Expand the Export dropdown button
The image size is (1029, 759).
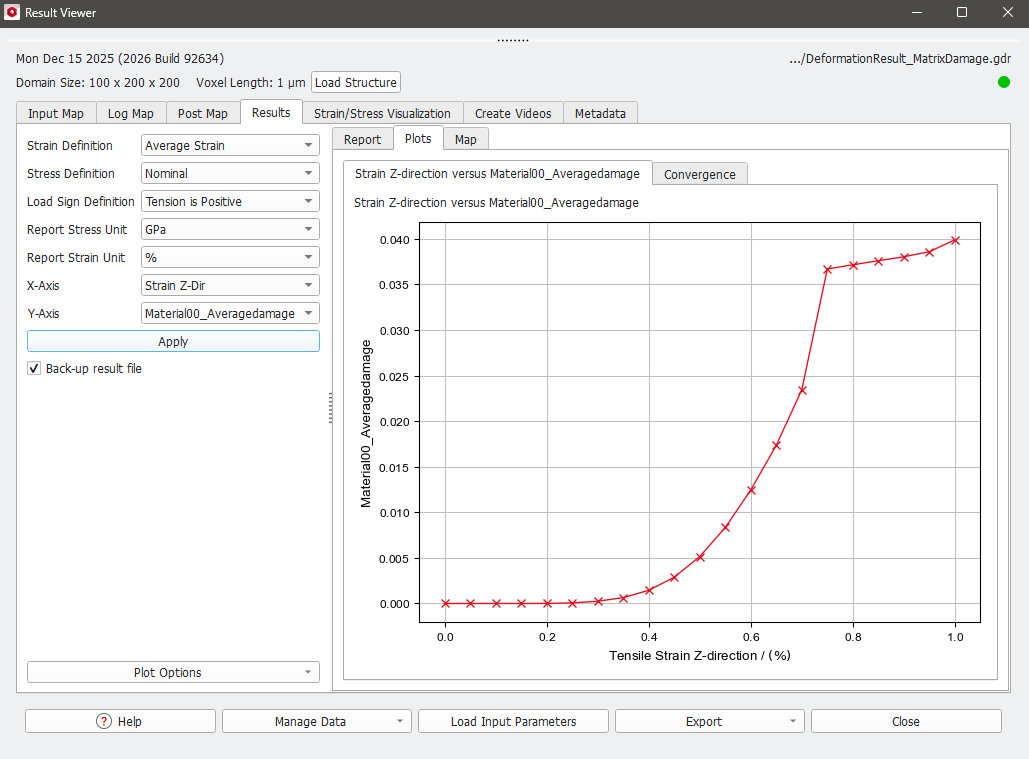click(709, 722)
